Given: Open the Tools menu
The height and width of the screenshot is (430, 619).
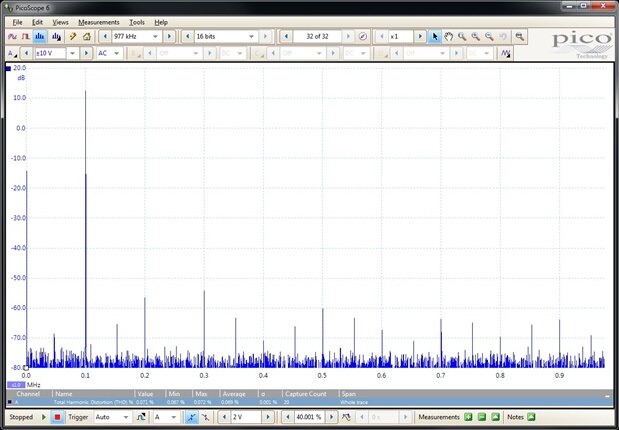Looking at the screenshot, I should point(137,22).
